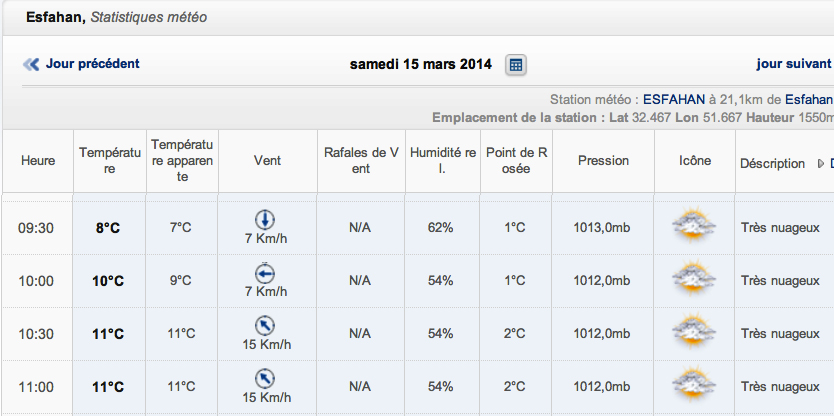The height and width of the screenshot is (416, 834).
Task: Click the Vent column header
Action: pos(268,161)
